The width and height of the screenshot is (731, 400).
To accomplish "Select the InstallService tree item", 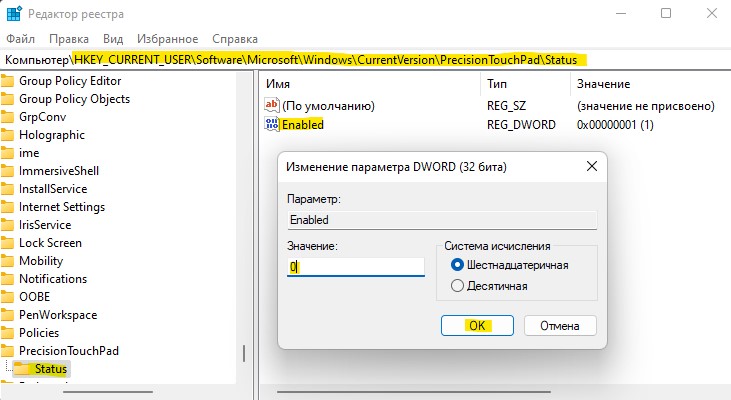I will coord(53,189).
